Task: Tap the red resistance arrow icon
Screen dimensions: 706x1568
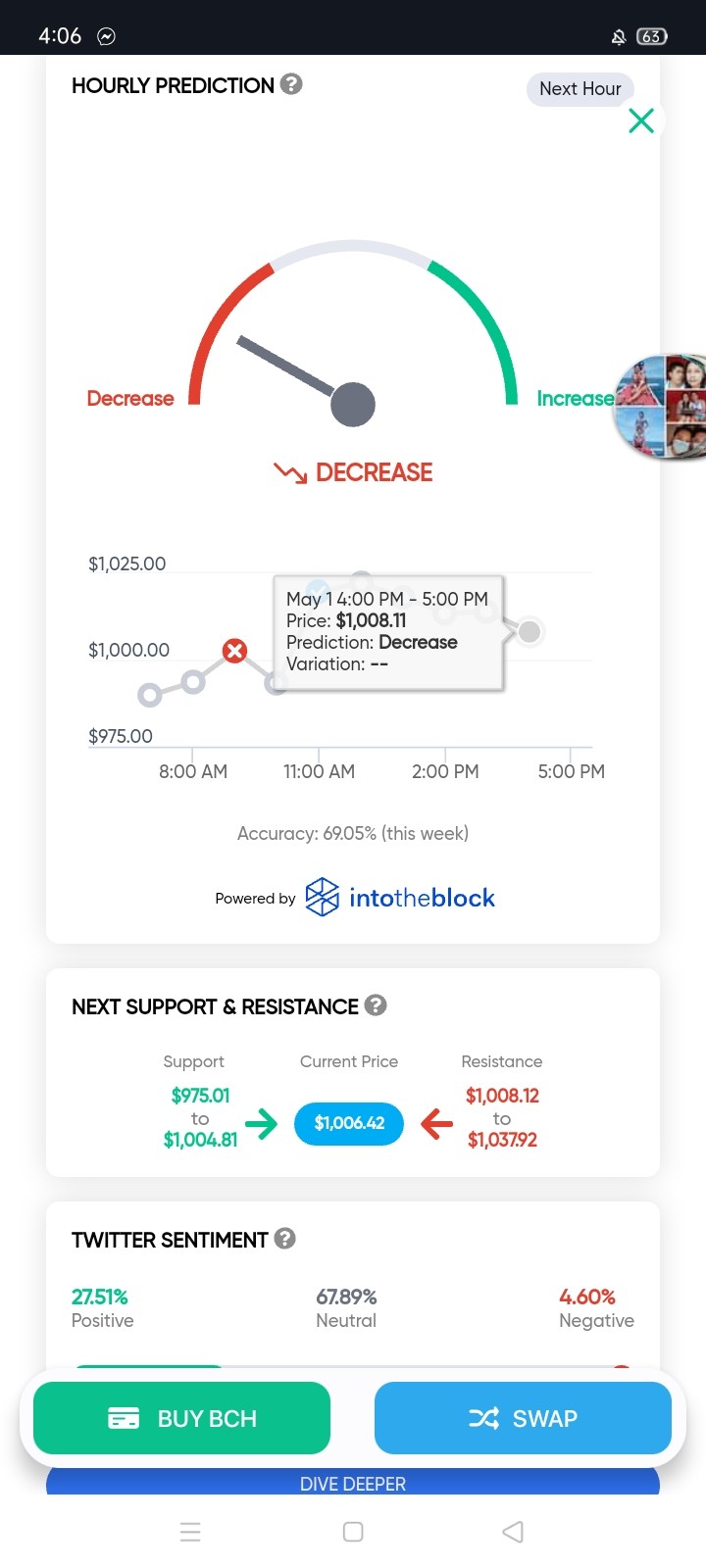Action: click(436, 1123)
